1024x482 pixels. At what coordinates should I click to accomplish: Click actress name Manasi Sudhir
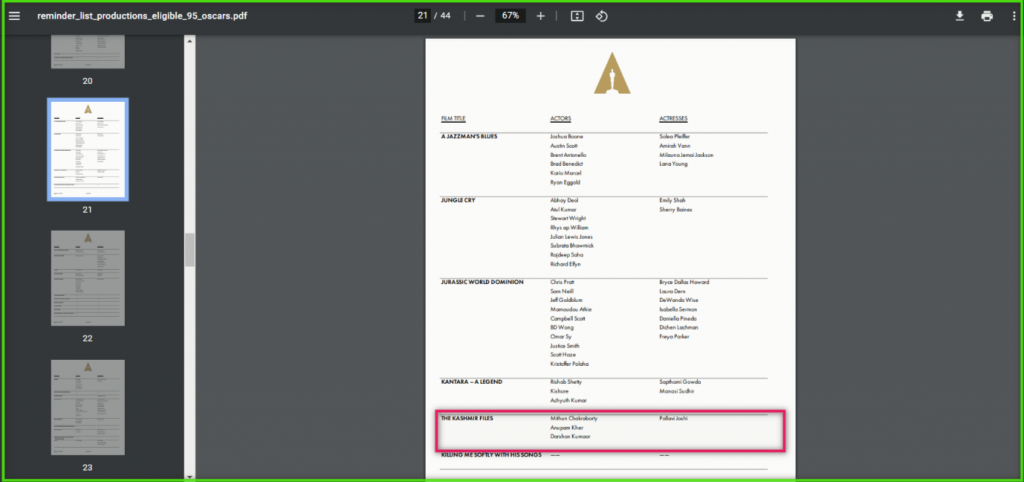(x=677, y=391)
